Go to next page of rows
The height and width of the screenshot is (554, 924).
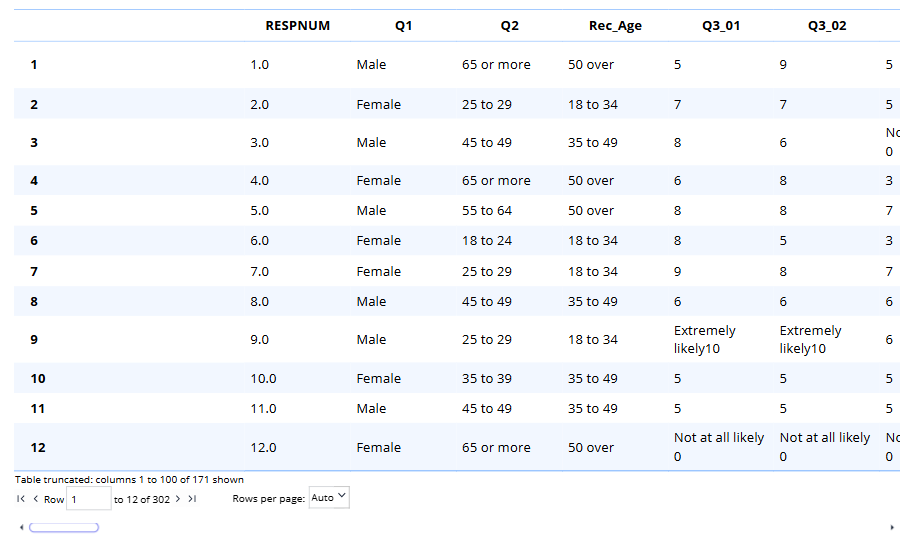[178, 498]
